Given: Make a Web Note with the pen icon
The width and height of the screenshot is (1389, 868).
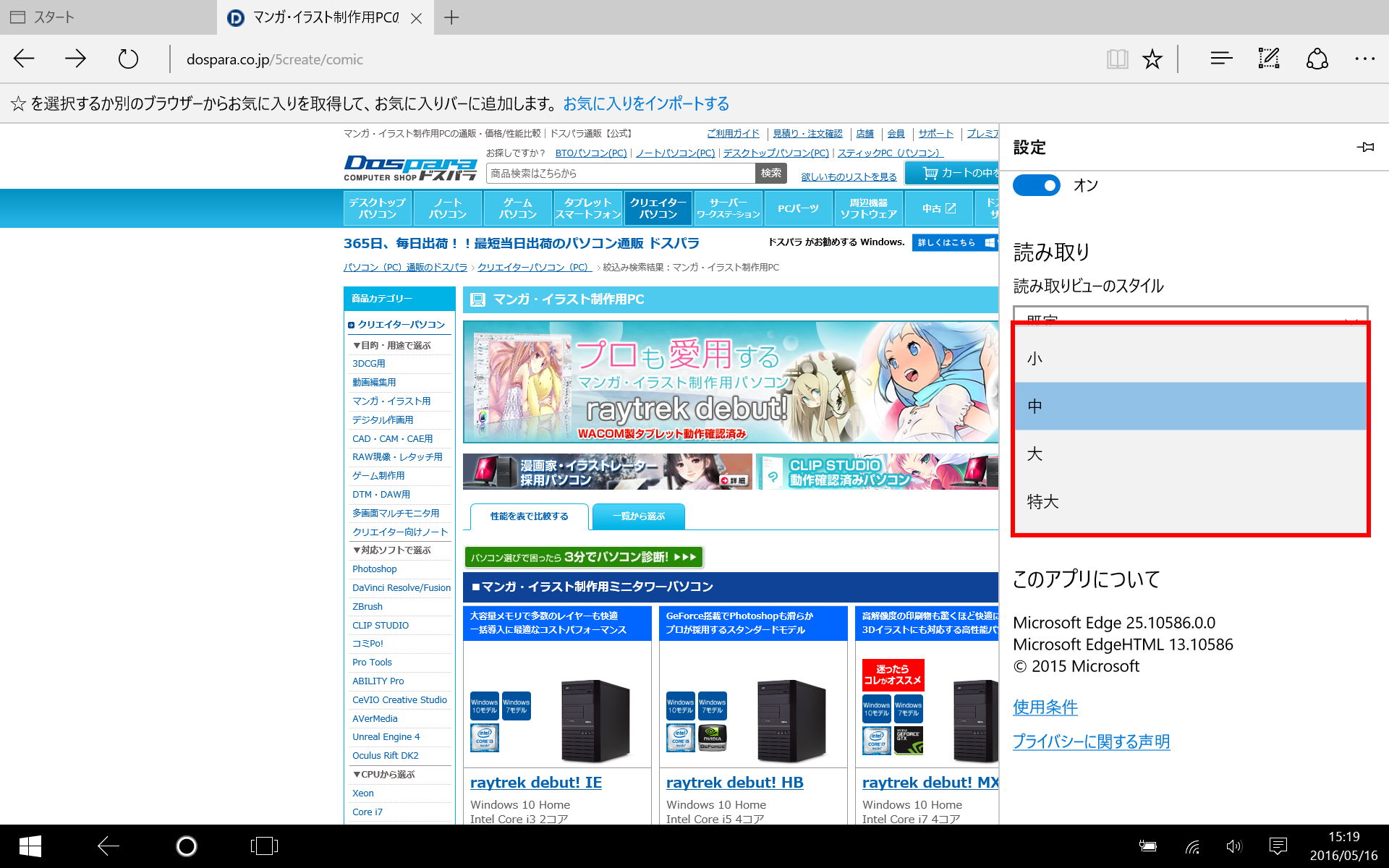Looking at the screenshot, I should click(x=1269, y=59).
